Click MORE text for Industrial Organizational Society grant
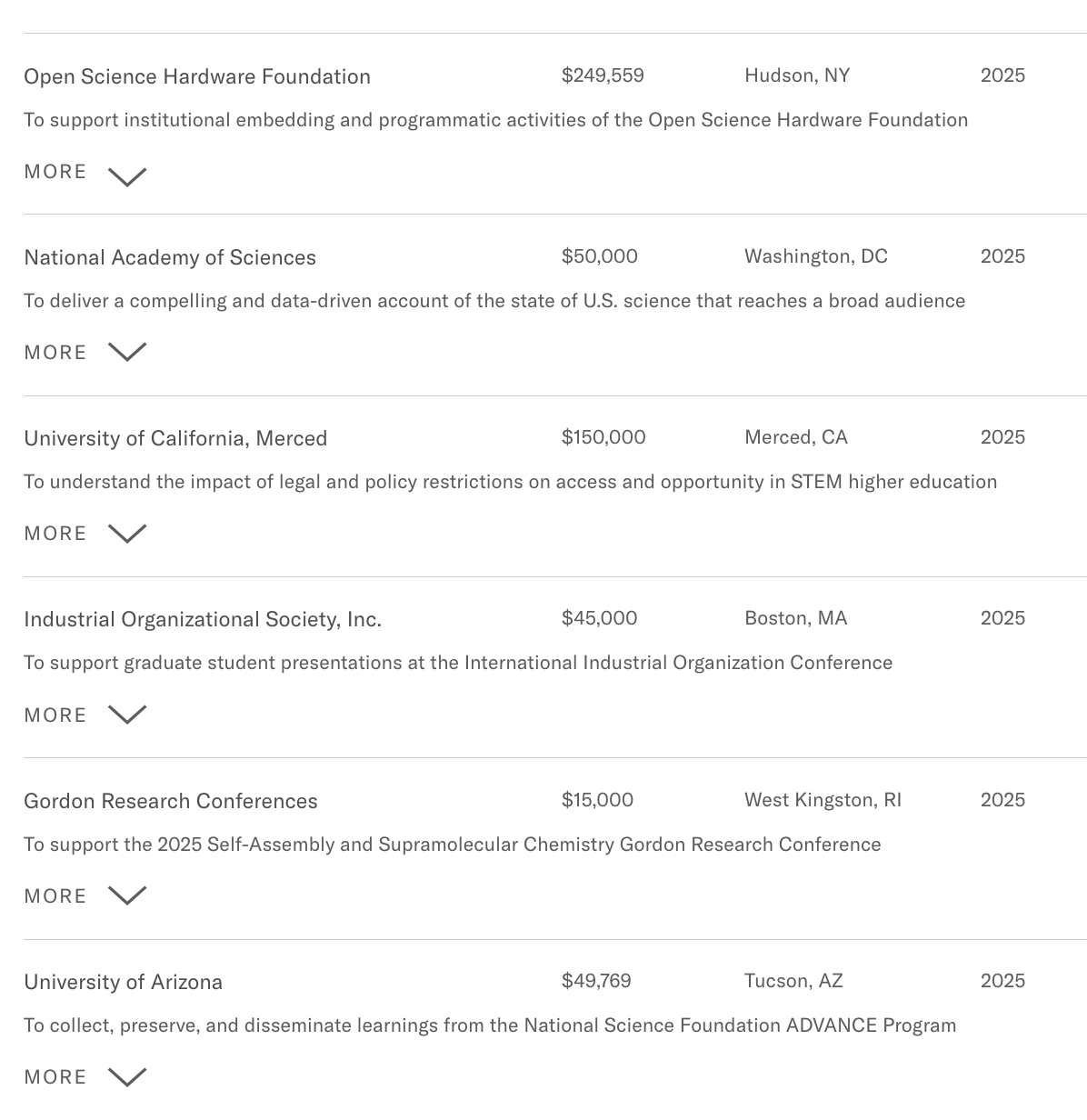The width and height of the screenshot is (1087, 1120). coord(55,715)
